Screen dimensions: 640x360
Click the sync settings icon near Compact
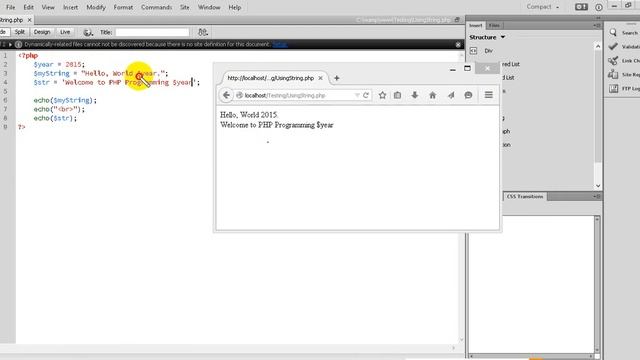pyautogui.click(x=581, y=7)
